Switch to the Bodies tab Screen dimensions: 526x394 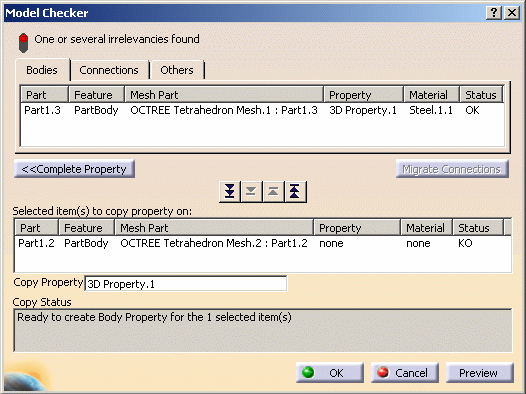pos(42,70)
